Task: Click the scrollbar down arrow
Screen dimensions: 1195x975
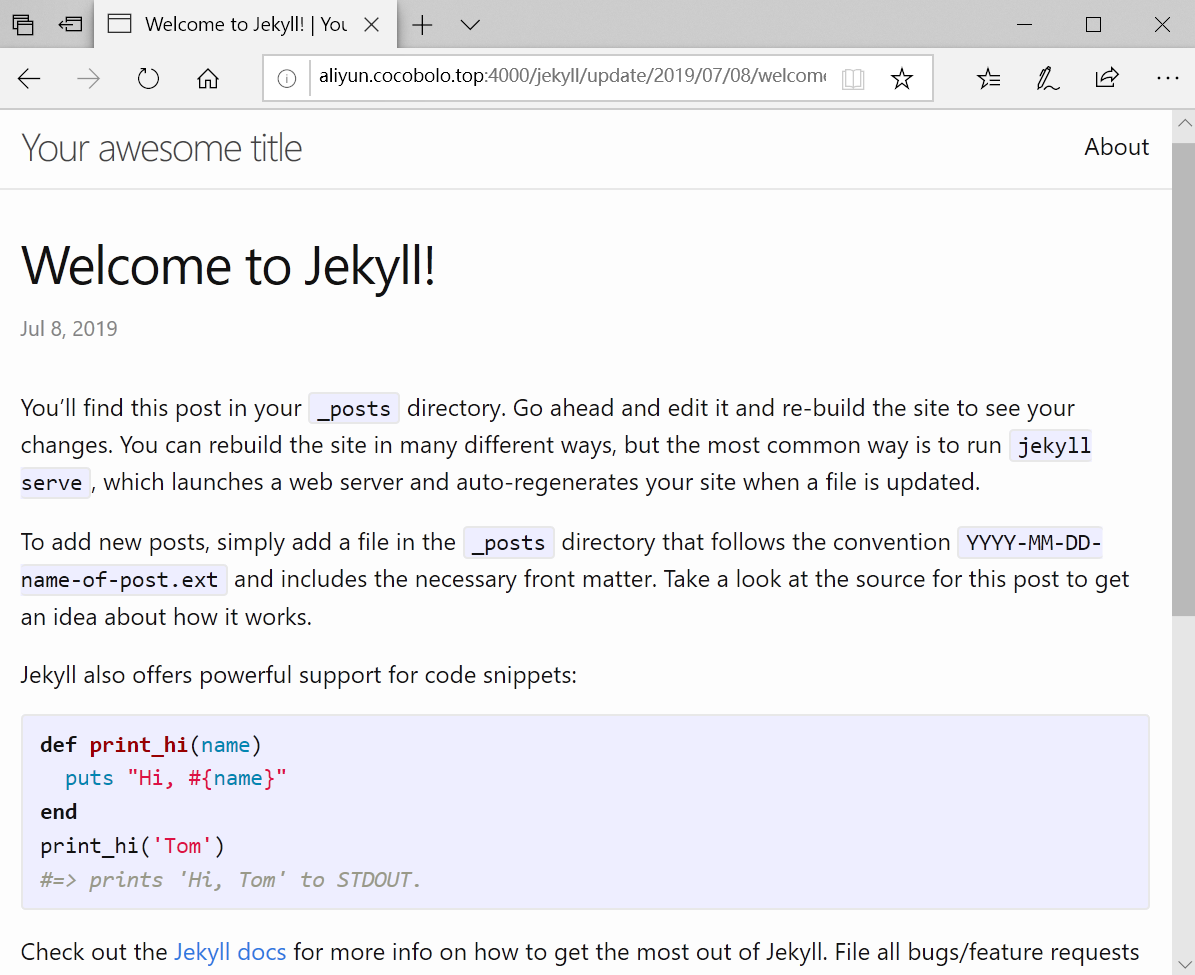Action: pos(1184,964)
